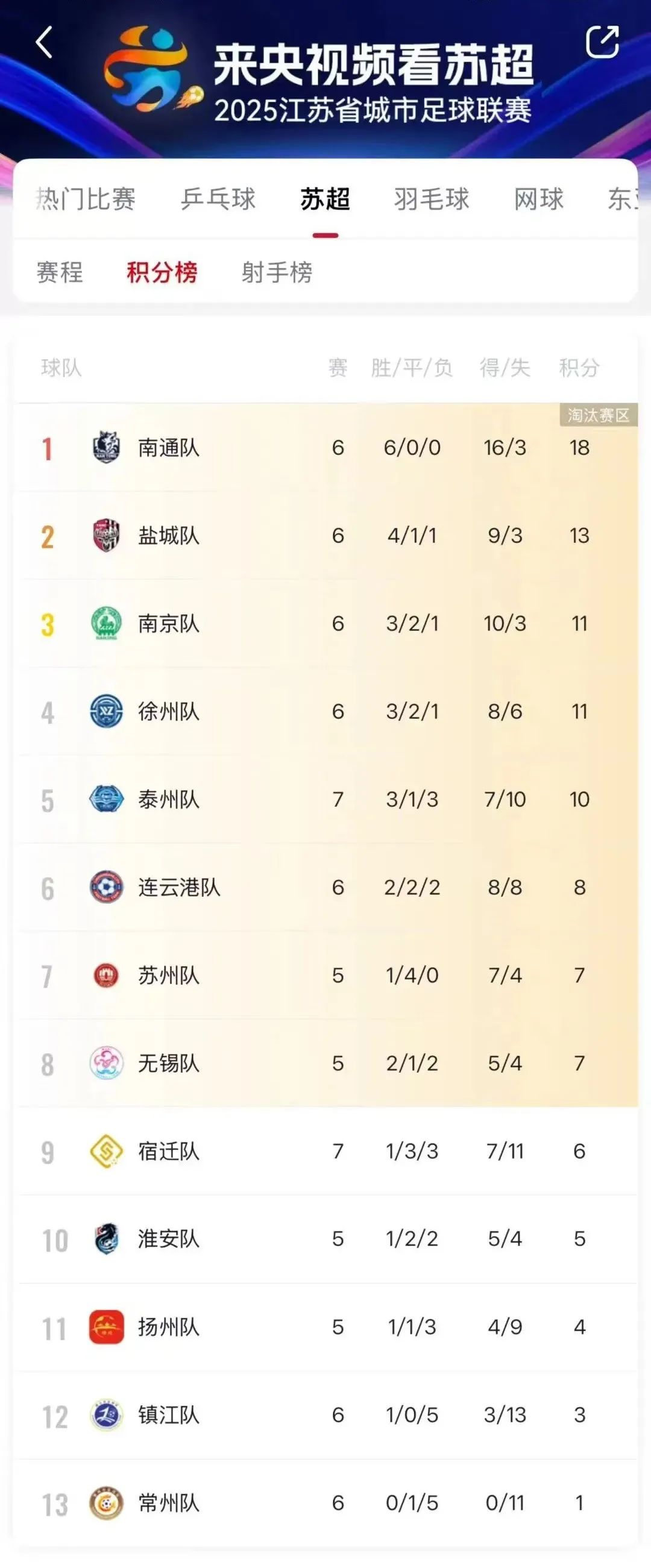Image resolution: width=651 pixels, height=1568 pixels.
Task: Open the 南通队 team logo
Action: point(107,447)
